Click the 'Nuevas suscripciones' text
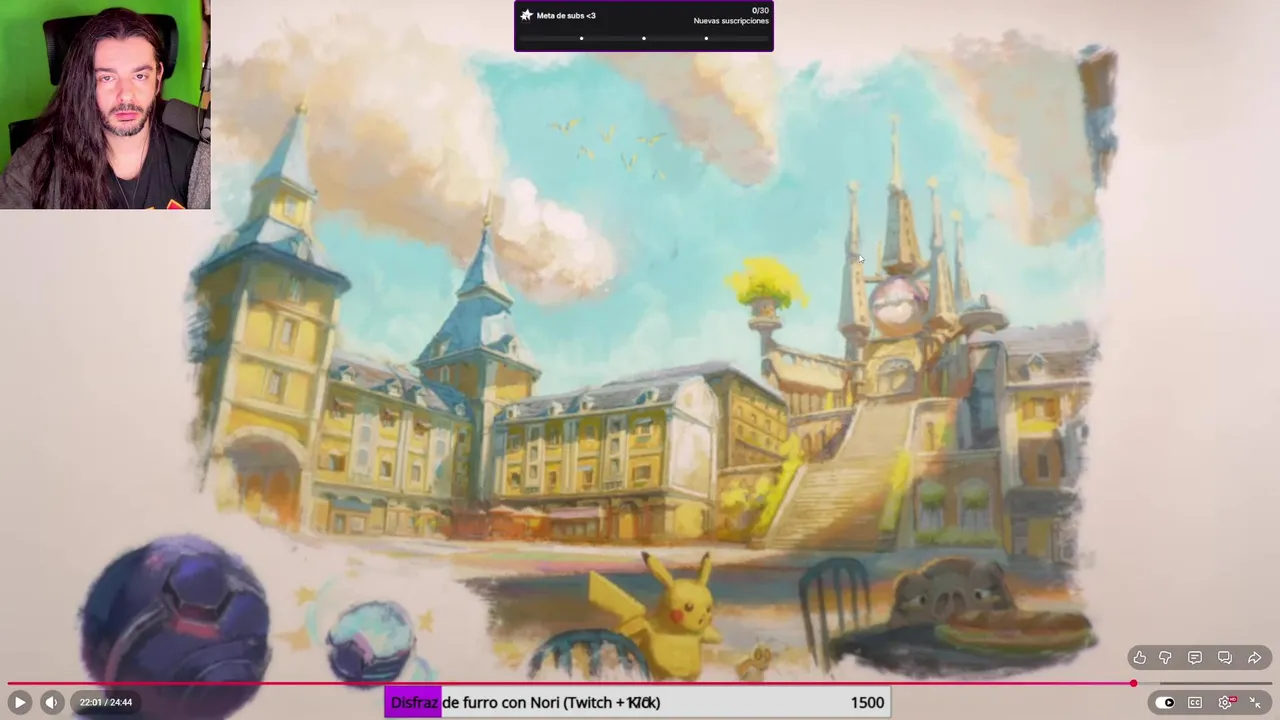Viewport: 1280px width, 720px height. pos(731,21)
